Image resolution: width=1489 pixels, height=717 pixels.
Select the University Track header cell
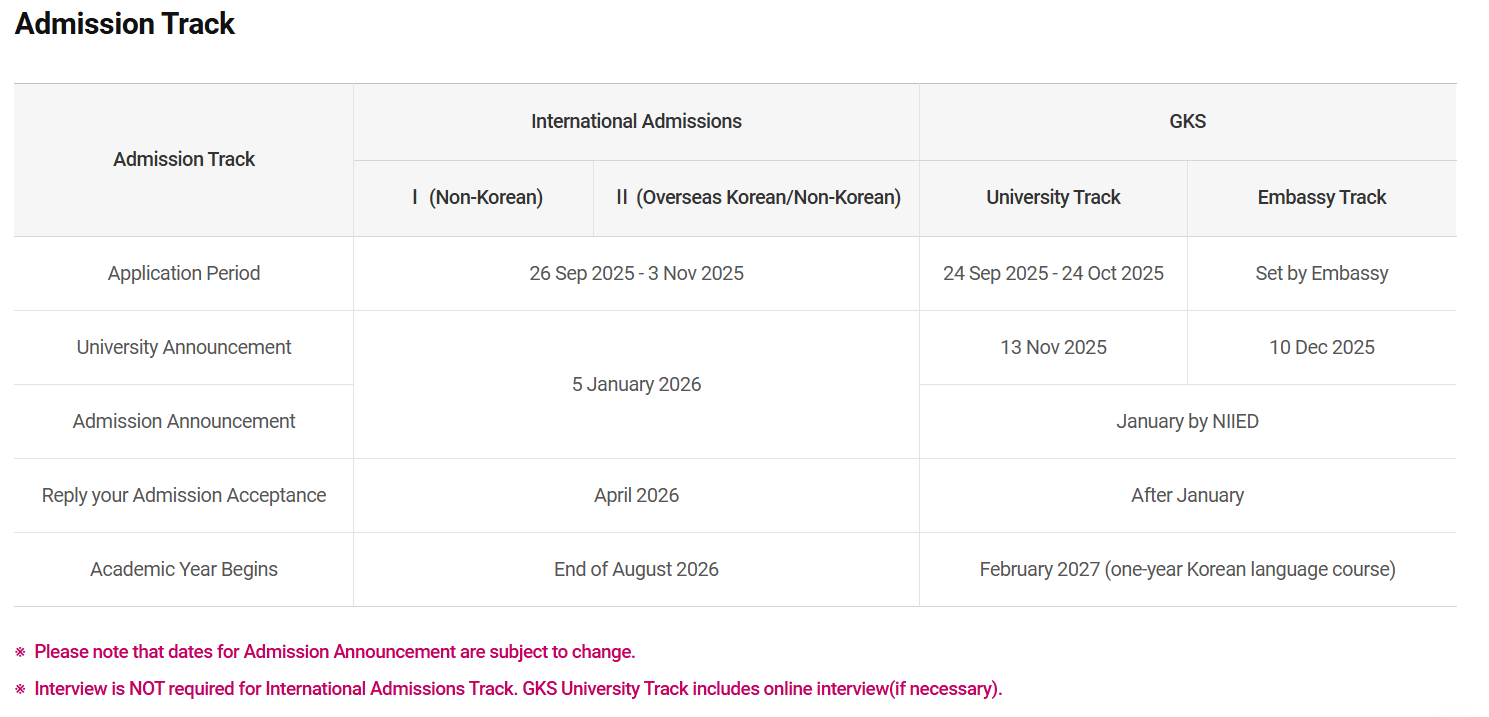pos(1053,198)
